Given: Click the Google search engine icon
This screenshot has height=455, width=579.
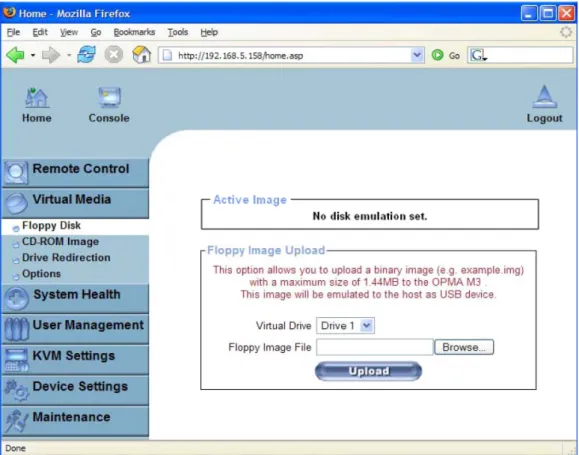Looking at the screenshot, I should click(x=478, y=55).
